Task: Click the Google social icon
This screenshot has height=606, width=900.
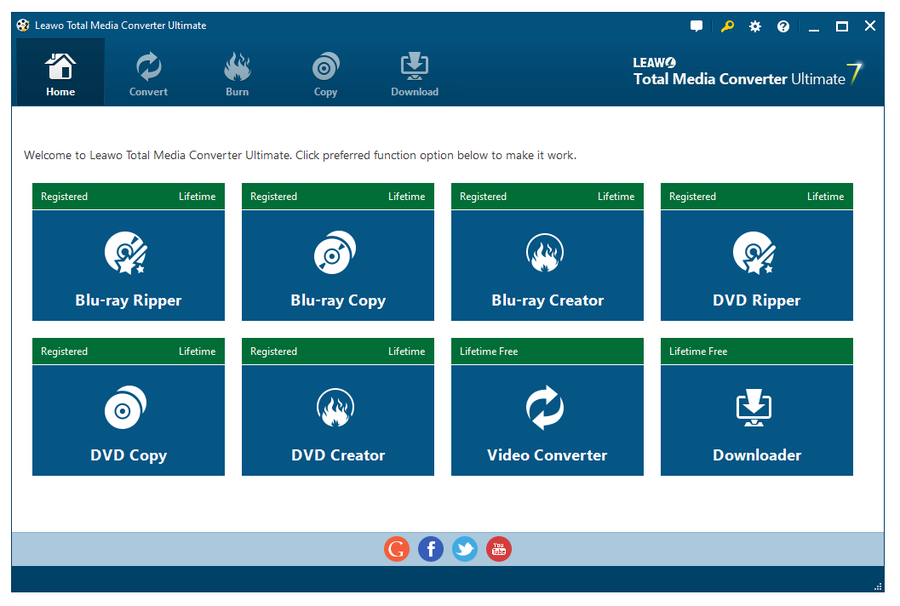Action: click(397, 549)
